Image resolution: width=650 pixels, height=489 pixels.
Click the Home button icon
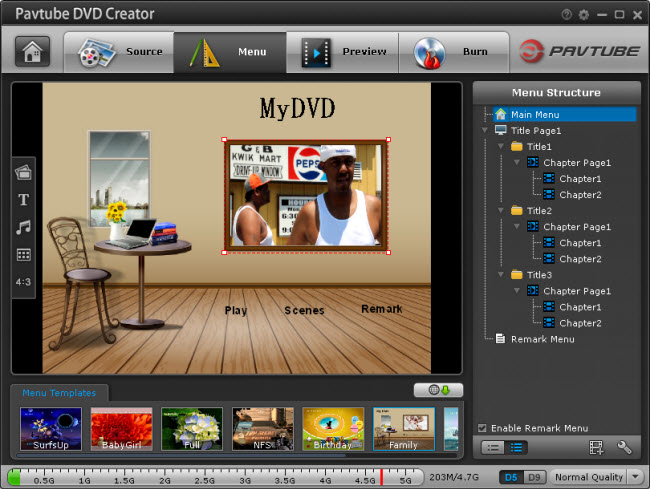[x=32, y=52]
